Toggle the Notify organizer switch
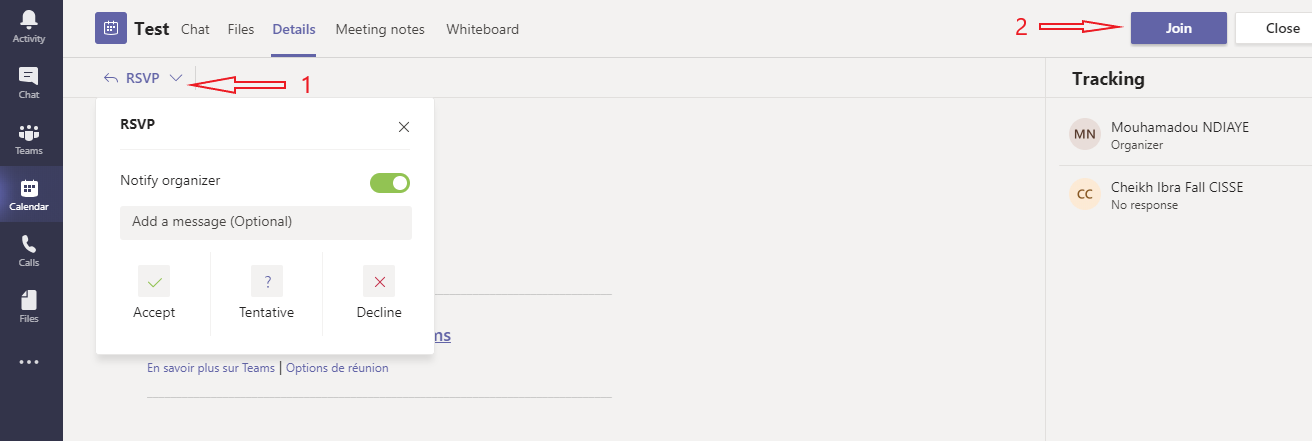This screenshot has width=1312, height=441. pos(390,182)
